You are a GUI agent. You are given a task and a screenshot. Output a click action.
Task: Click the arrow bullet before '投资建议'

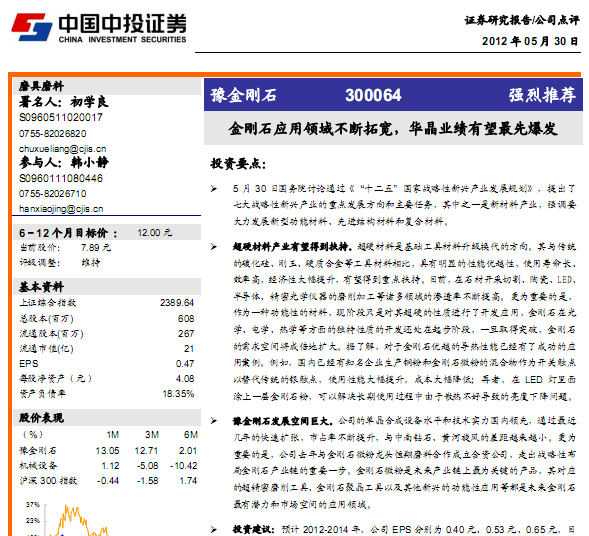pos(214,530)
